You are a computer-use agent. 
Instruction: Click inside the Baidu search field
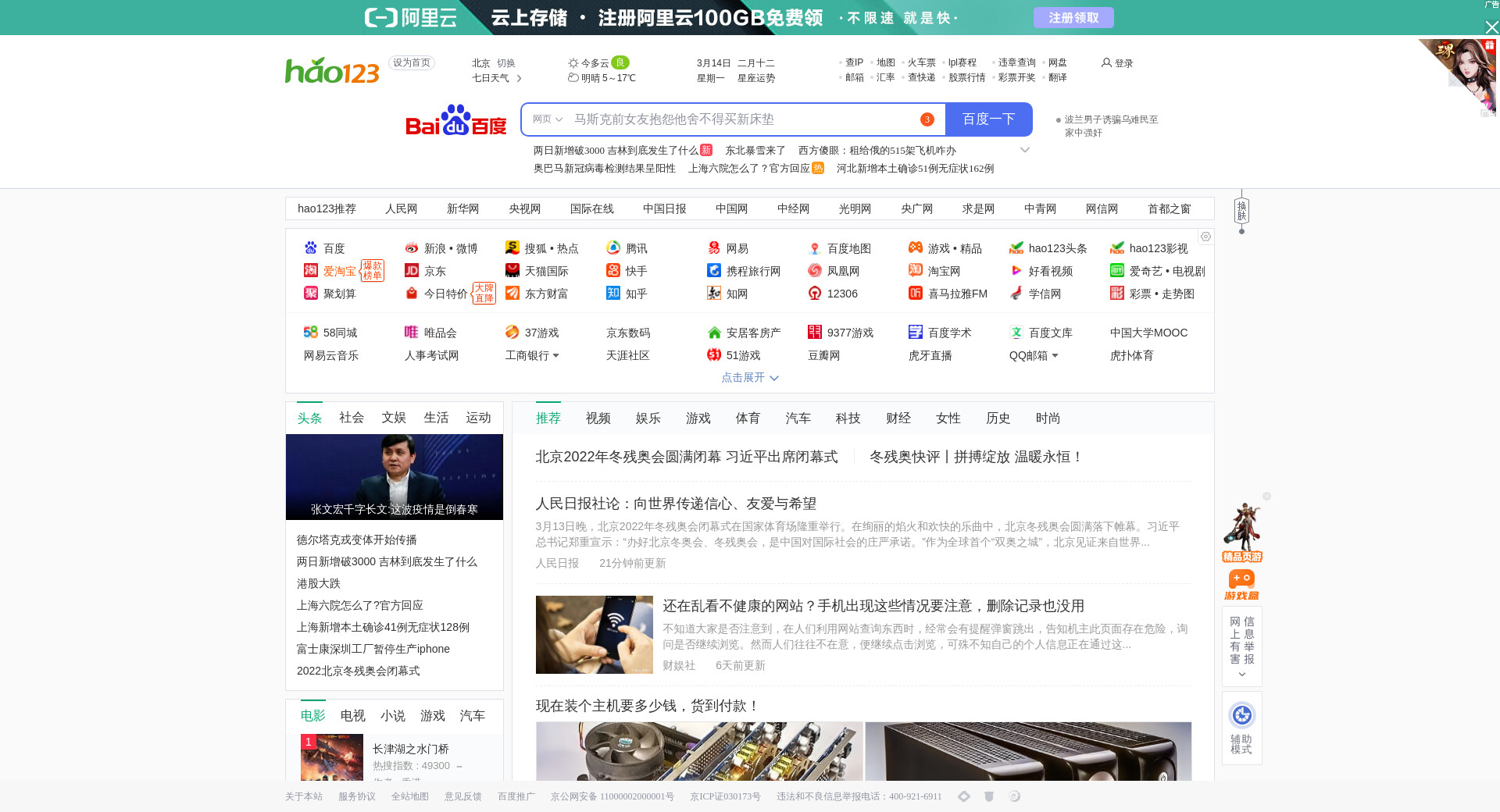[x=742, y=119]
